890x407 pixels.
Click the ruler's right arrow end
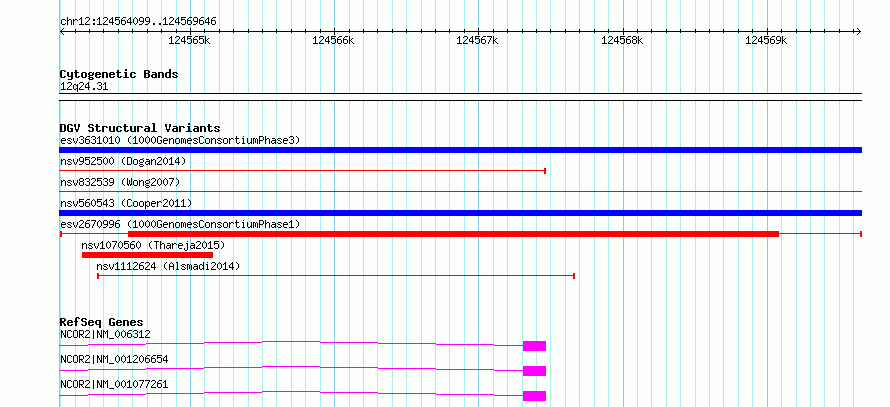click(858, 31)
